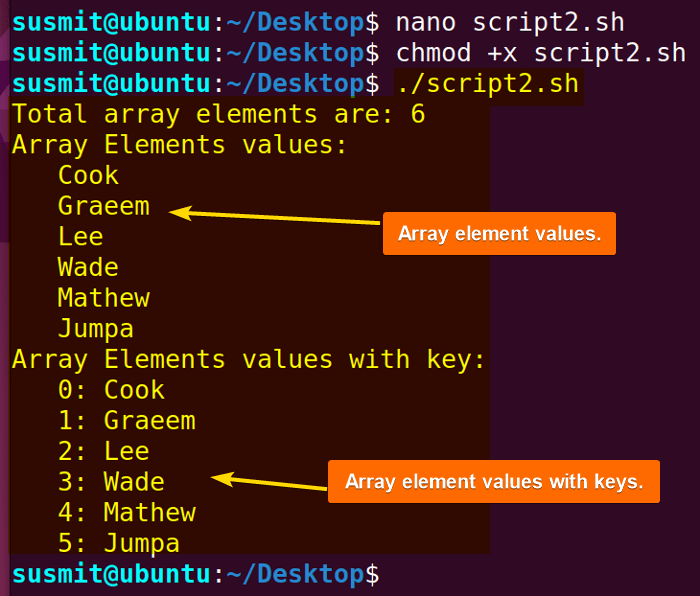Viewport: 700px width, 596px height.
Task: Click the '4: Mathew' output line
Action: (x=127, y=513)
